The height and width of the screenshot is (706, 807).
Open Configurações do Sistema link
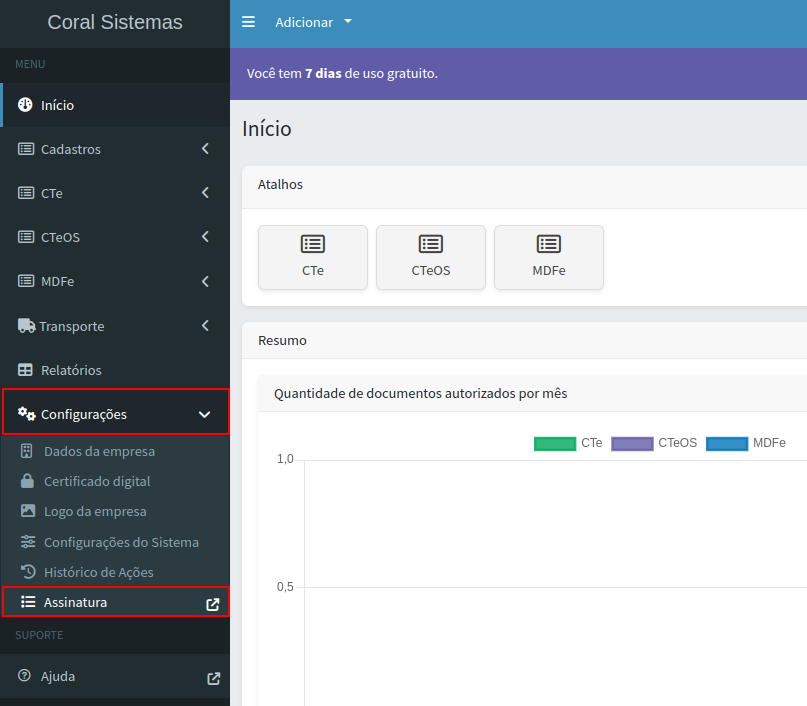point(121,542)
